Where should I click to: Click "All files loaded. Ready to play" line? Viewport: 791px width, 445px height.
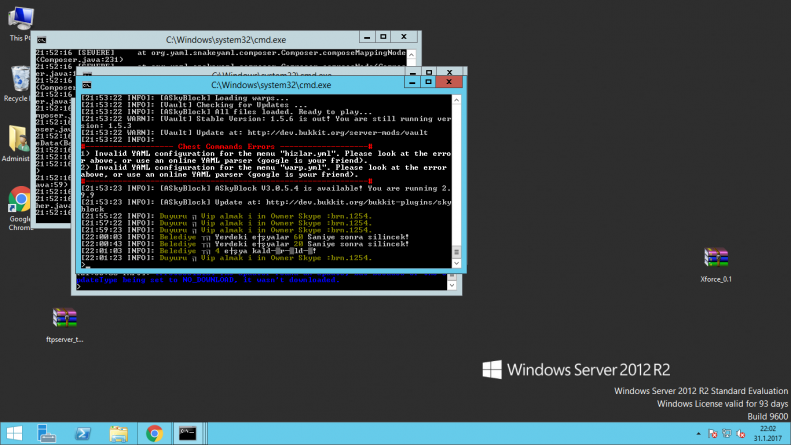pyautogui.click(x=227, y=112)
